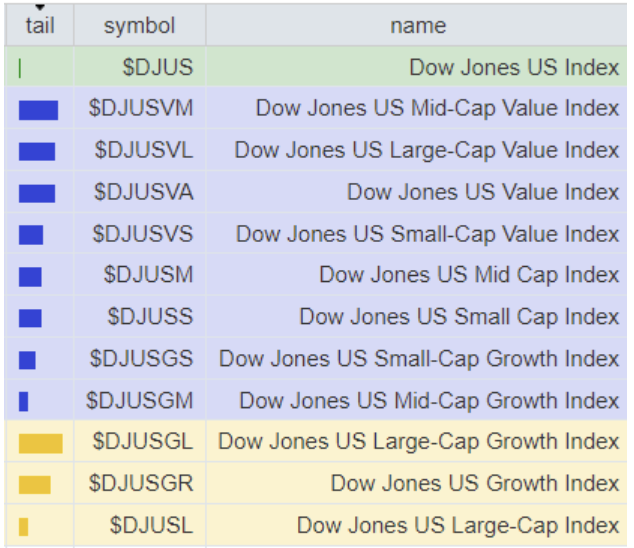The height and width of the screenshot is (548, 634).
Task: Open Dow Jones US Small Cap Index
Action: [459, 317]
